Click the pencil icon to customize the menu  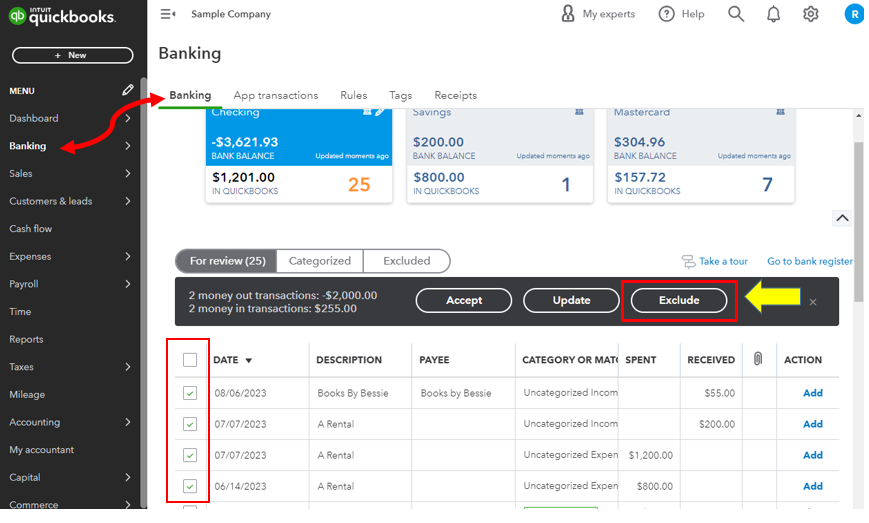(128, 90)
